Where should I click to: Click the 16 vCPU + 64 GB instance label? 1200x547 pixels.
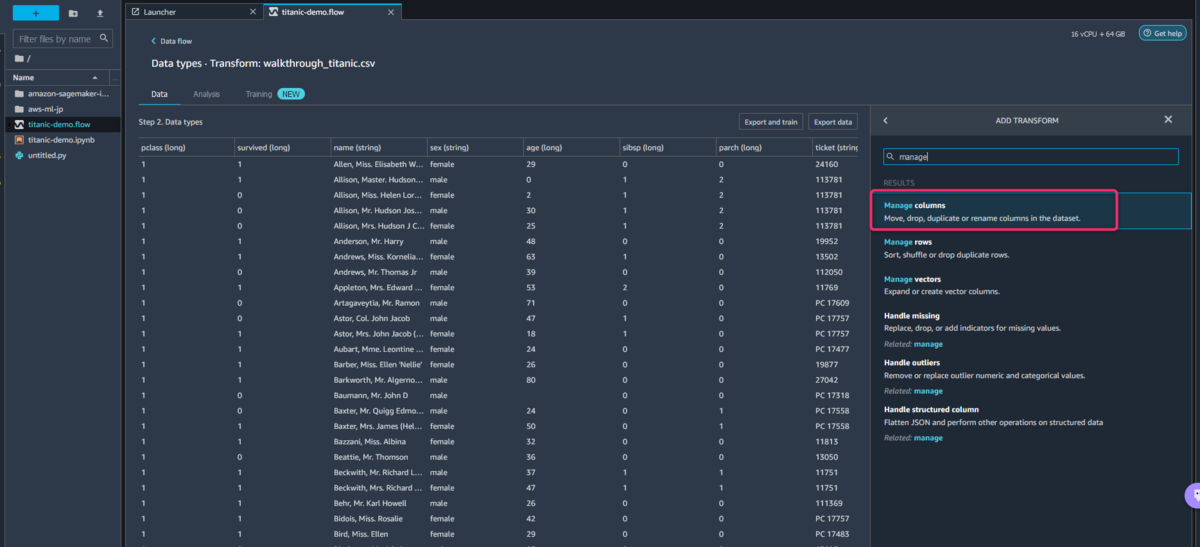1098,33
